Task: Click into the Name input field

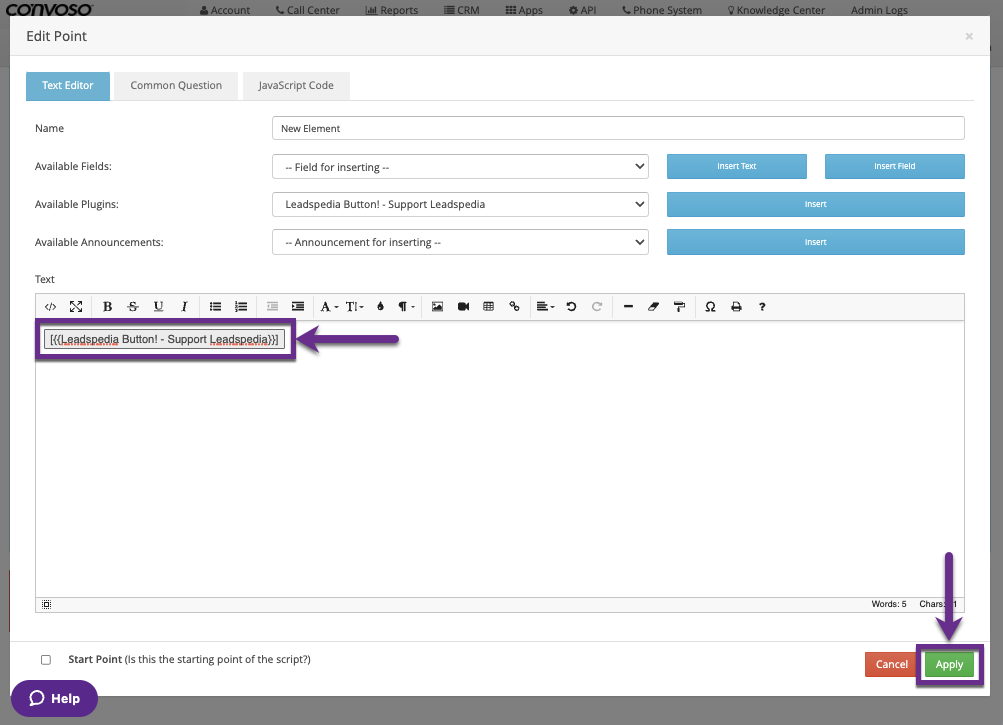Action: pyautogui.click(x=617, y=129)
